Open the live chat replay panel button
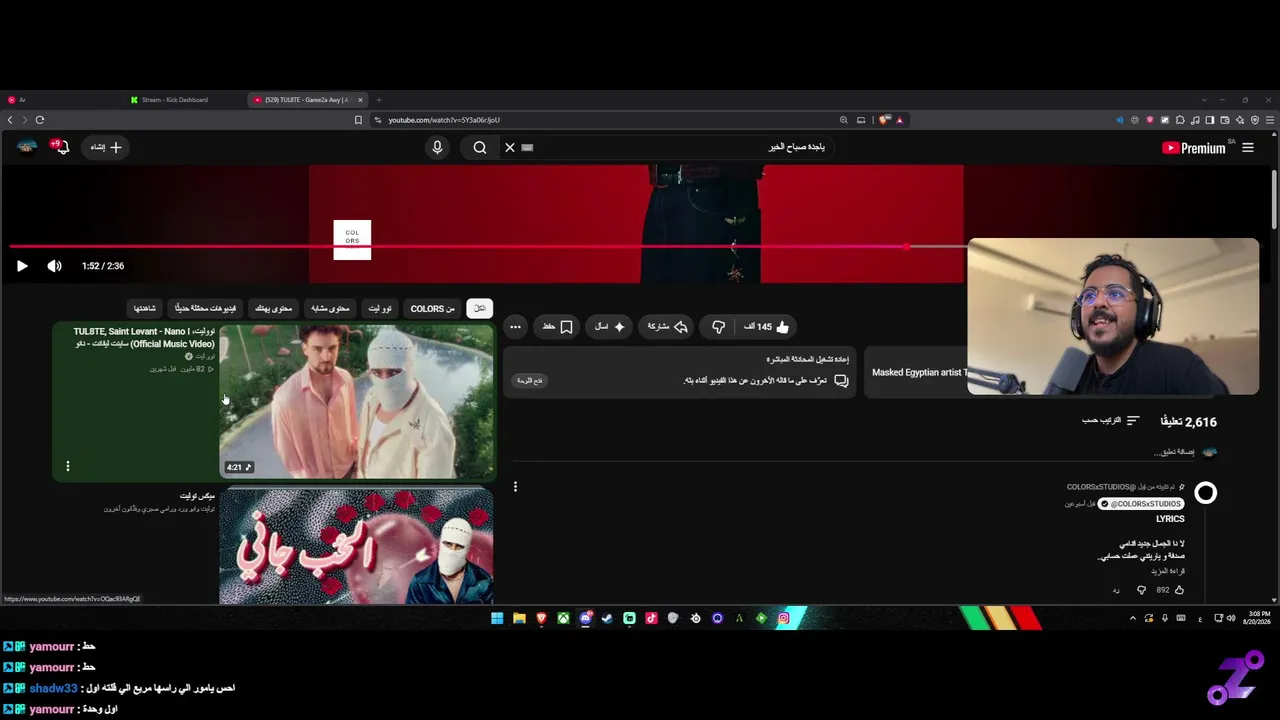Image resolution: width=1280 pixels, height=720 pixels. click(529, 381)
